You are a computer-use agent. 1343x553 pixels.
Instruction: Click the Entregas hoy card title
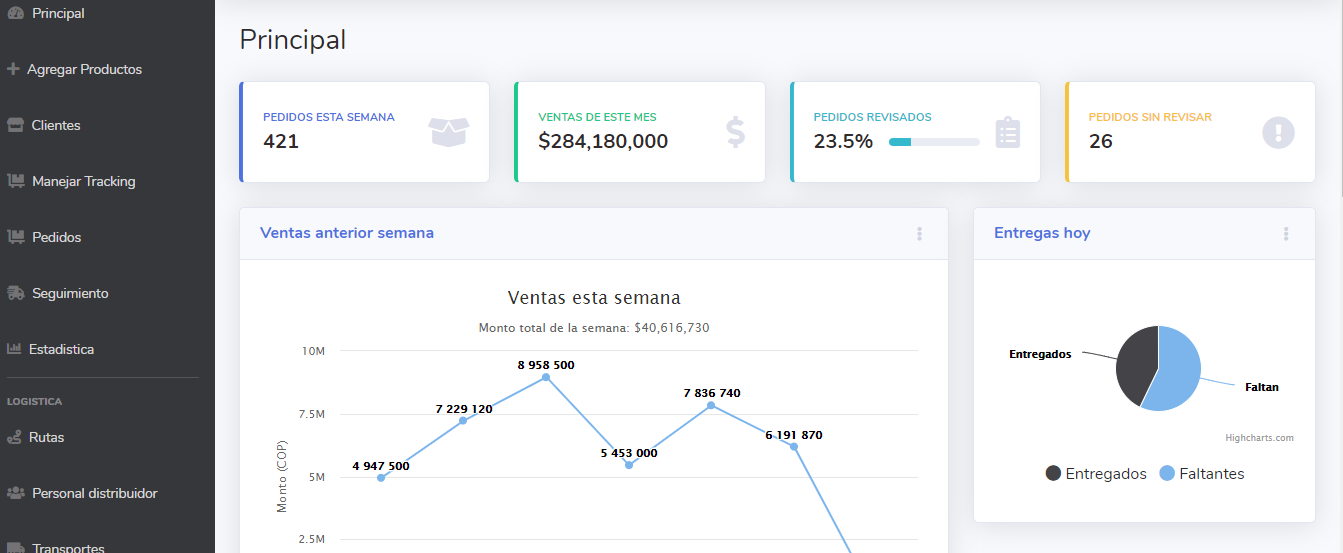click(x=1042, y=233)
